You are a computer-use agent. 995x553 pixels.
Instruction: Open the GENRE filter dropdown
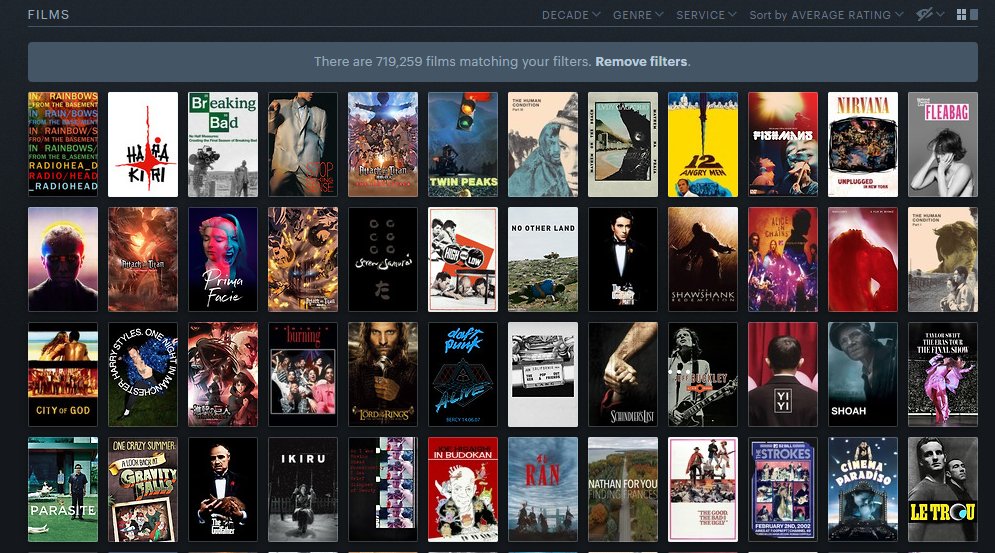click(638, 15)
